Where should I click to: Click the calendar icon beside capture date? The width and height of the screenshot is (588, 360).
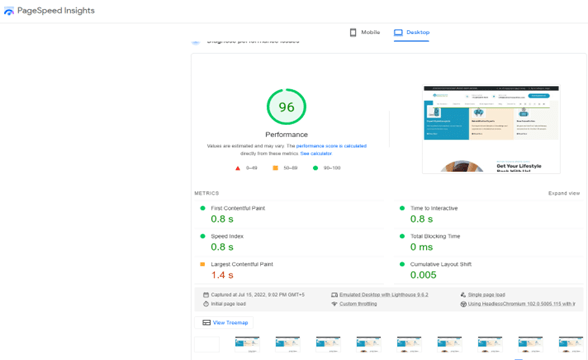(206, 295)
